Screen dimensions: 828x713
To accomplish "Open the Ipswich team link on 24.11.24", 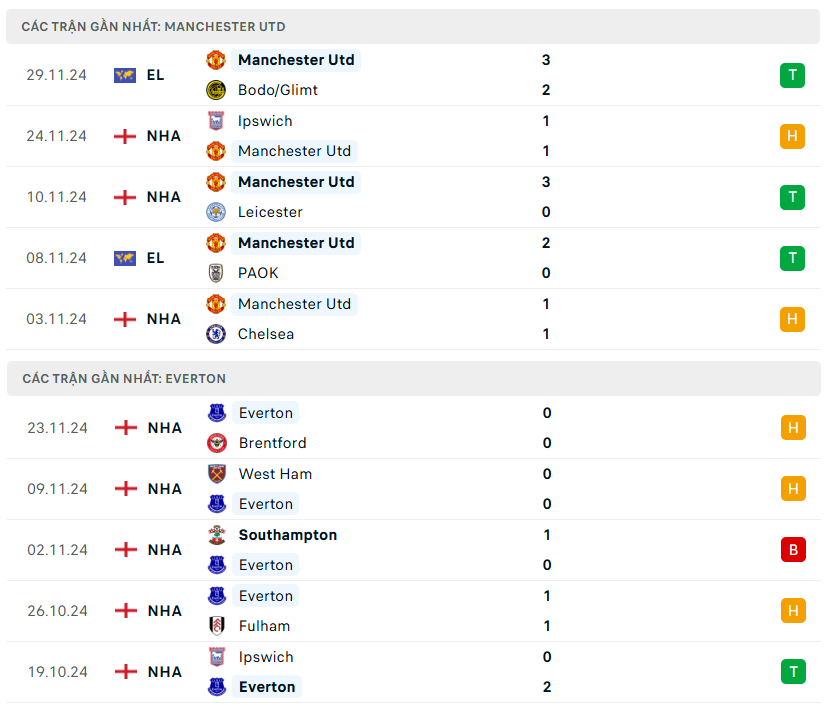I will 265,121.
